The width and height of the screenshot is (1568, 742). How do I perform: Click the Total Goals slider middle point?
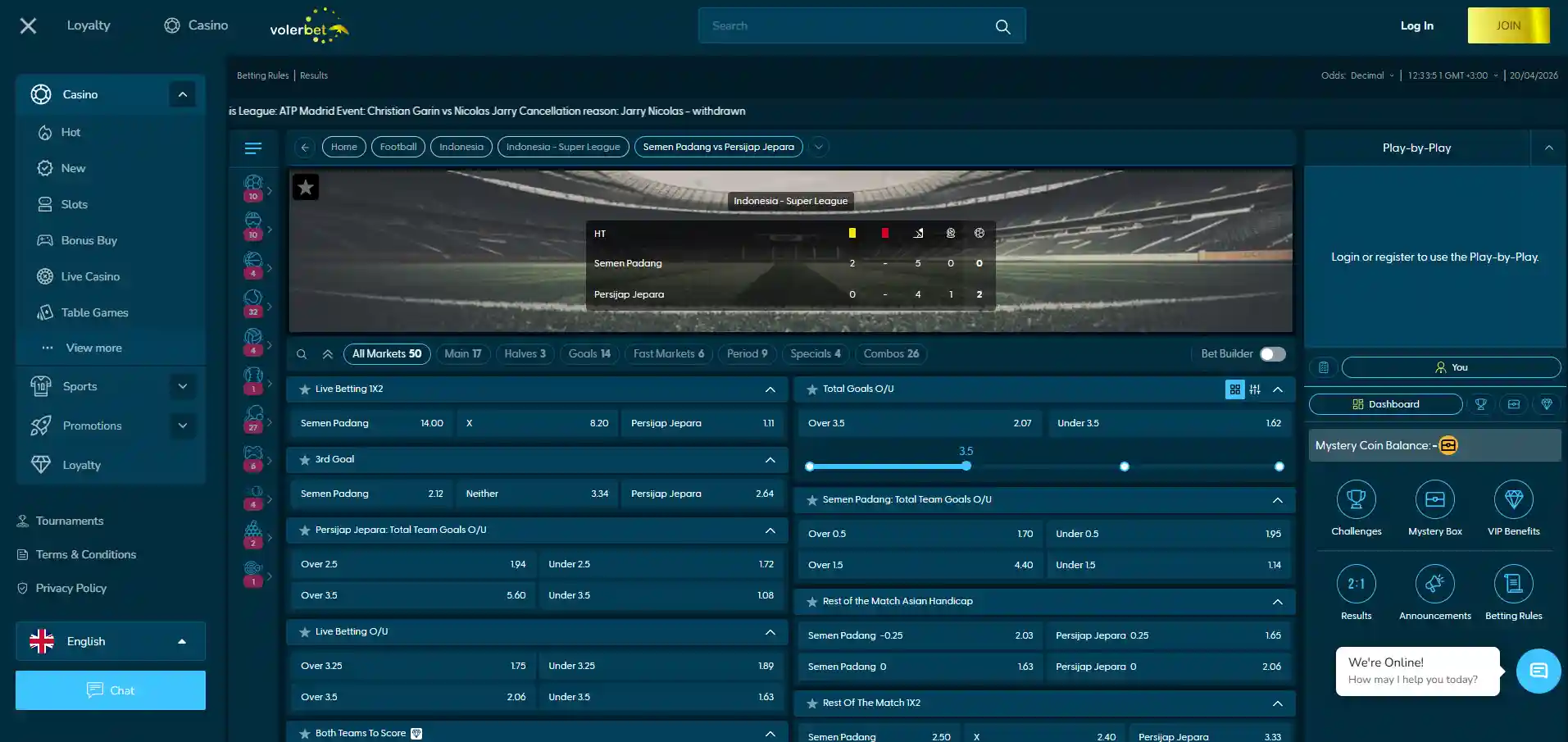coord(1125,467)
